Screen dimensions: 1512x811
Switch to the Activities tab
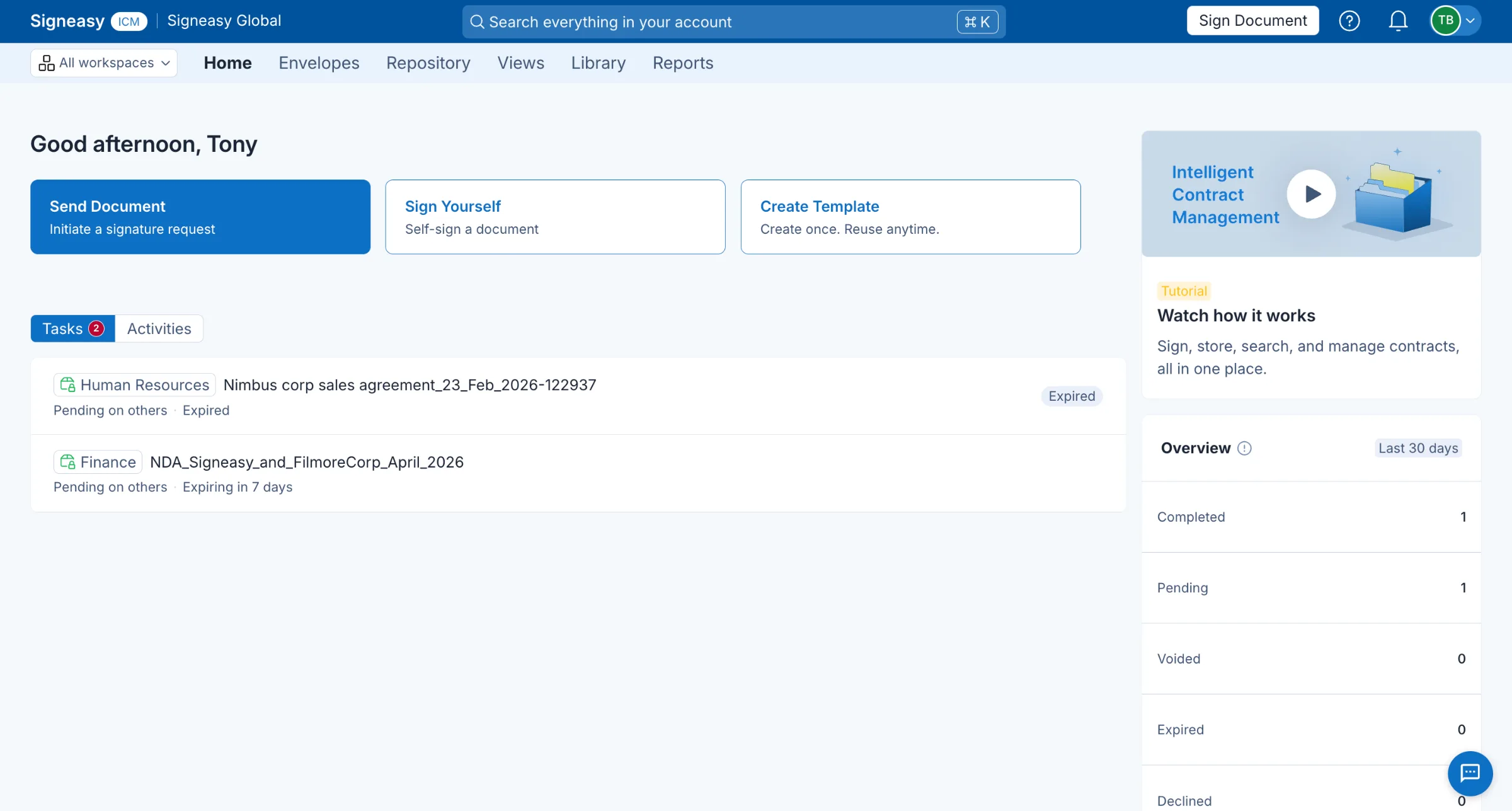coord(159,328)
